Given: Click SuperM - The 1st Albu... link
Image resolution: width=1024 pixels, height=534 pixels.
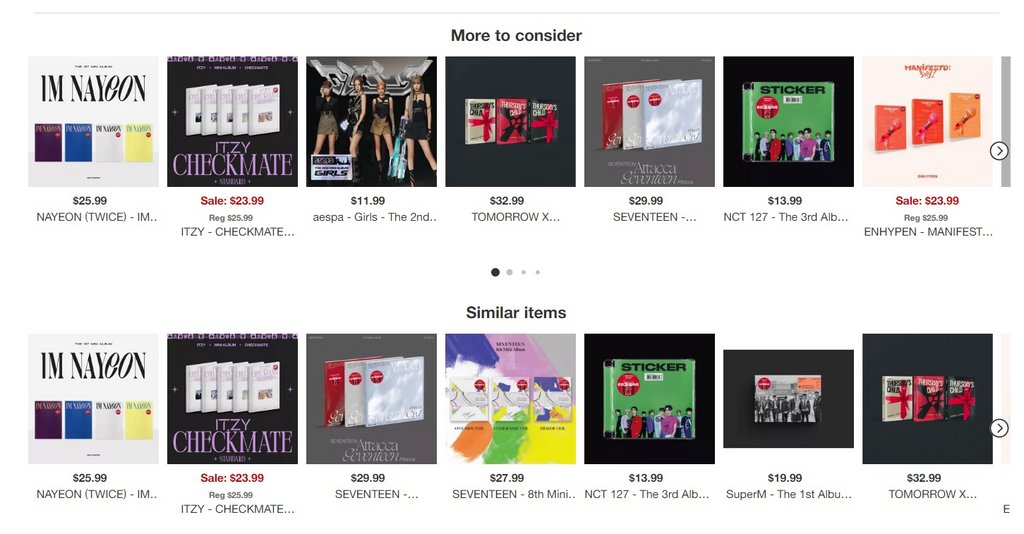Looking at the screenshot, I should tap(789, 494).
